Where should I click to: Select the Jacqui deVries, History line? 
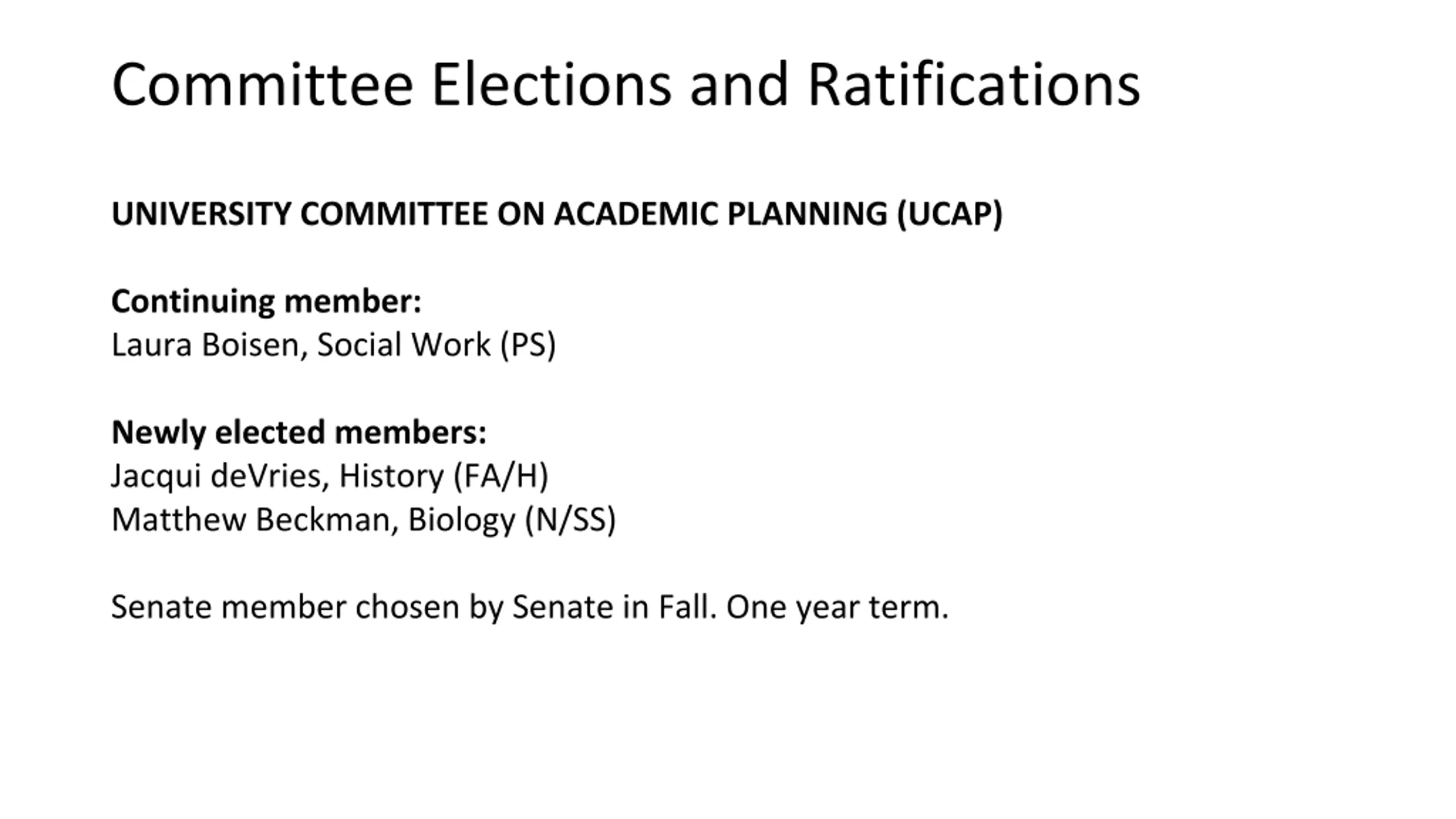point(330,476)
